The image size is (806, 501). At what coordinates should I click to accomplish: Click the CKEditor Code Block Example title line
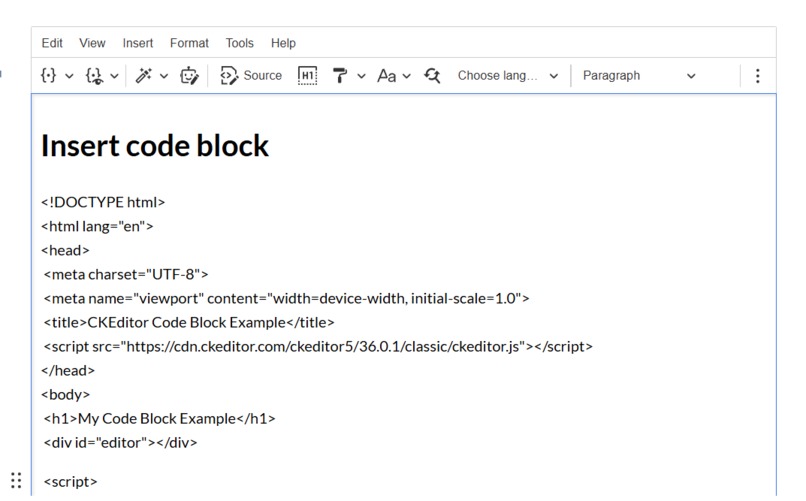(189, 323)
